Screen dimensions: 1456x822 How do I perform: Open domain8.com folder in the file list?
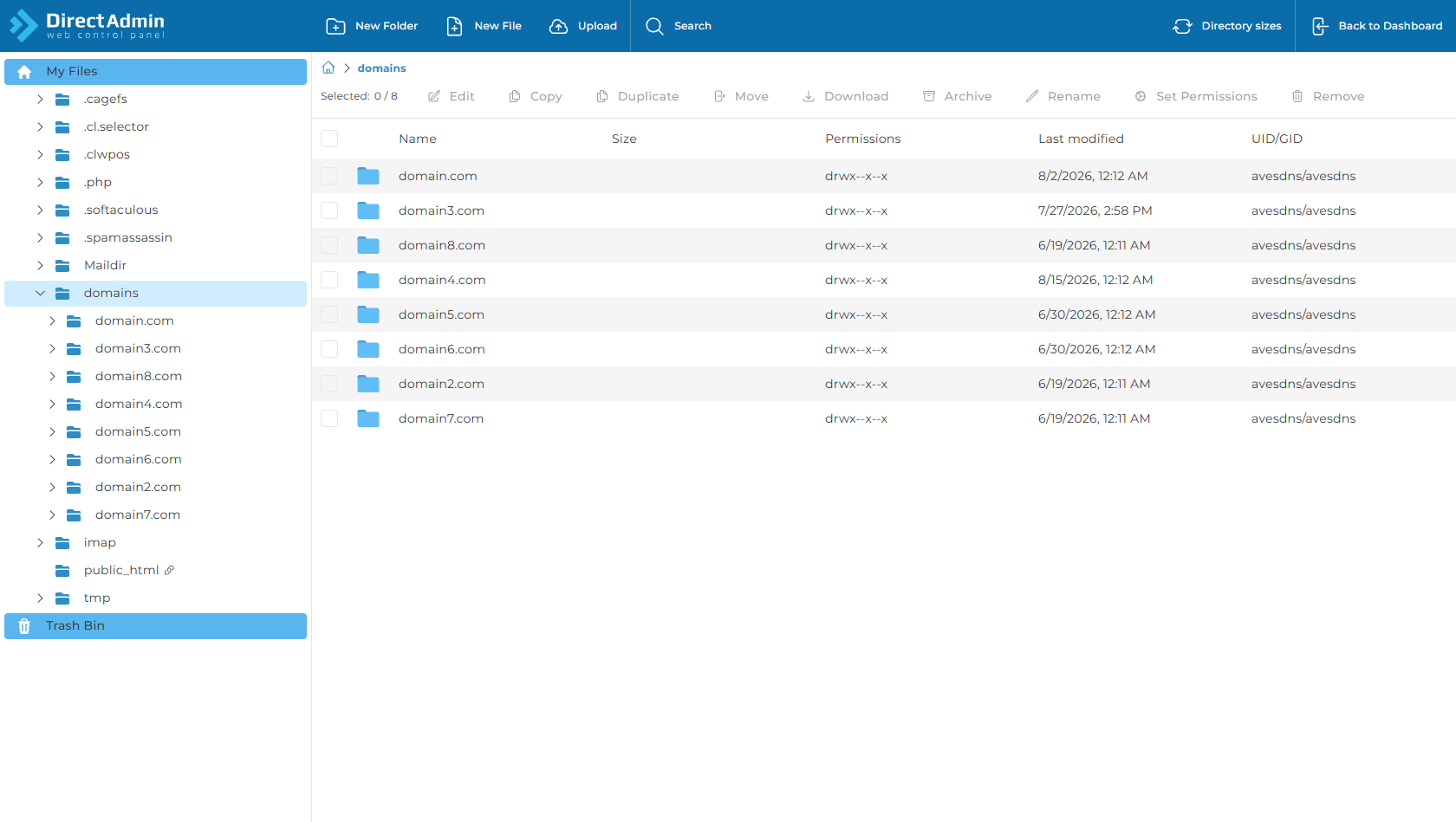click(x=442, y=245)
